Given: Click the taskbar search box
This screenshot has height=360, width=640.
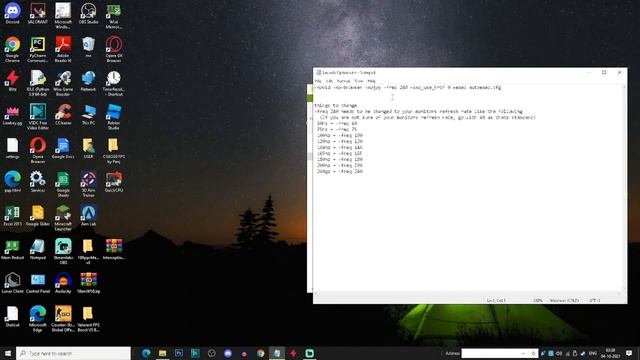Looking at the screenshot, I should tap(73, 353).
